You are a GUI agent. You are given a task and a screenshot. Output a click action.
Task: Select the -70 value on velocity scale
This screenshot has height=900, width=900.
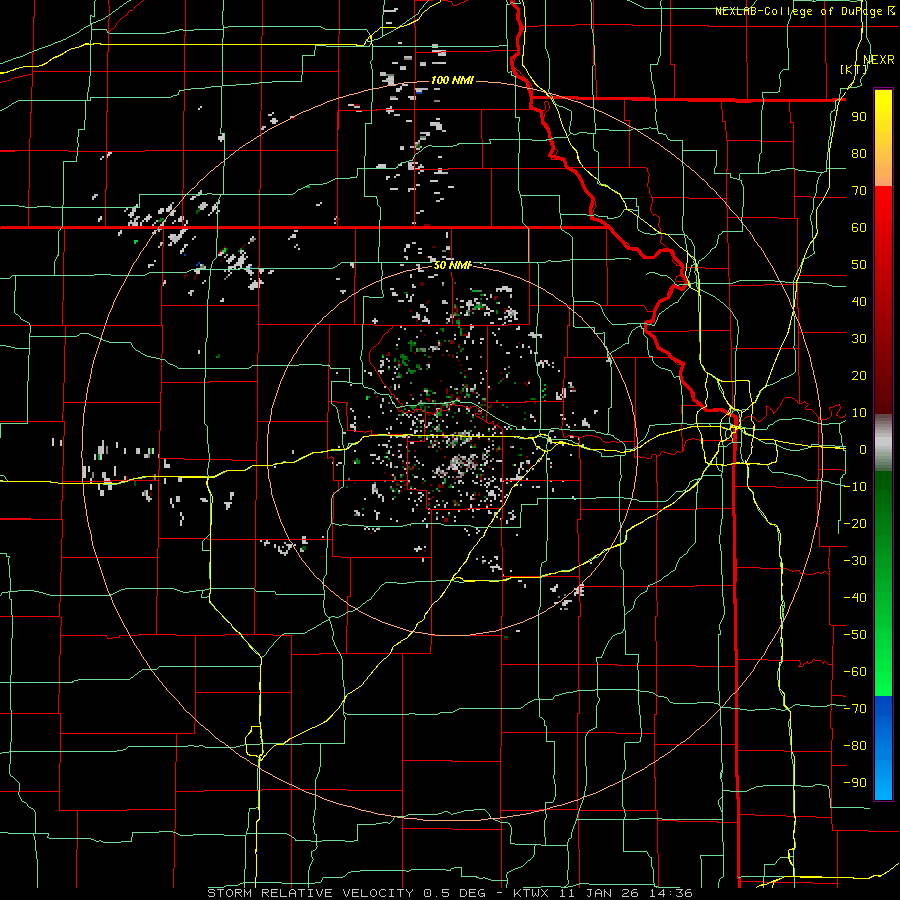click(x=855, y=708)
